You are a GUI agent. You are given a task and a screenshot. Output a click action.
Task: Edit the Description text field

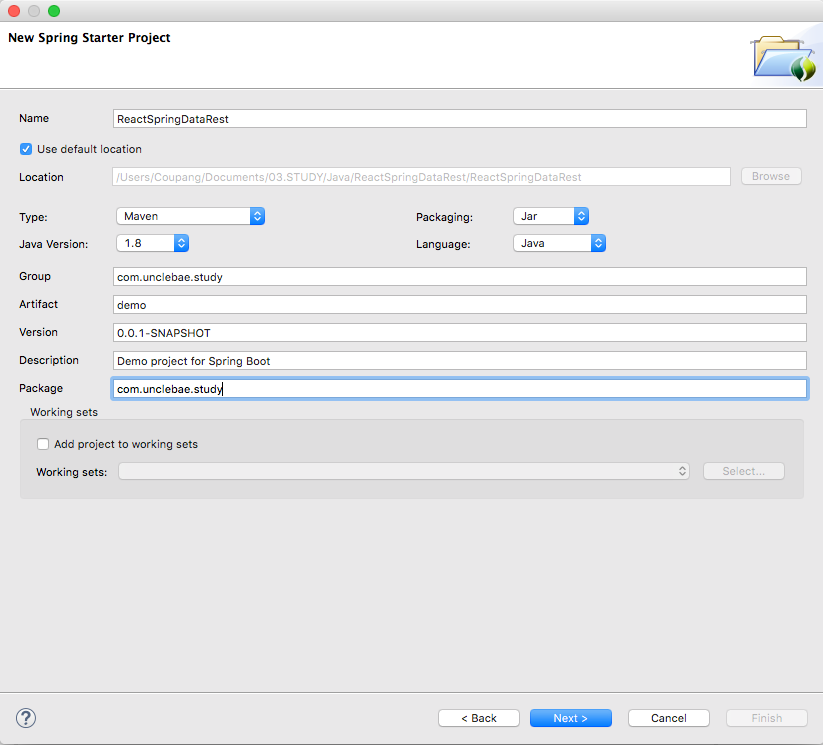pyautogui.click(x=460, y=361)
